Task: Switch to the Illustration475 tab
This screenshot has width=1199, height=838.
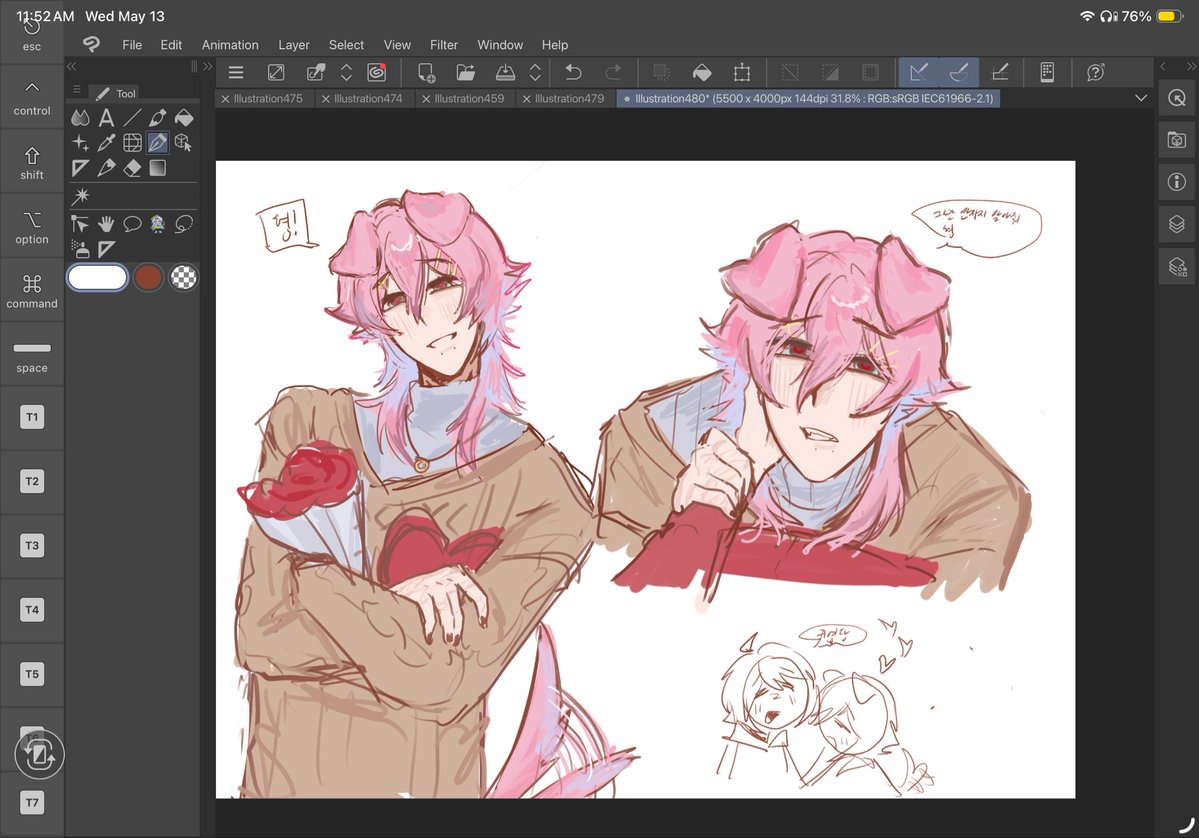Action: 268,99
